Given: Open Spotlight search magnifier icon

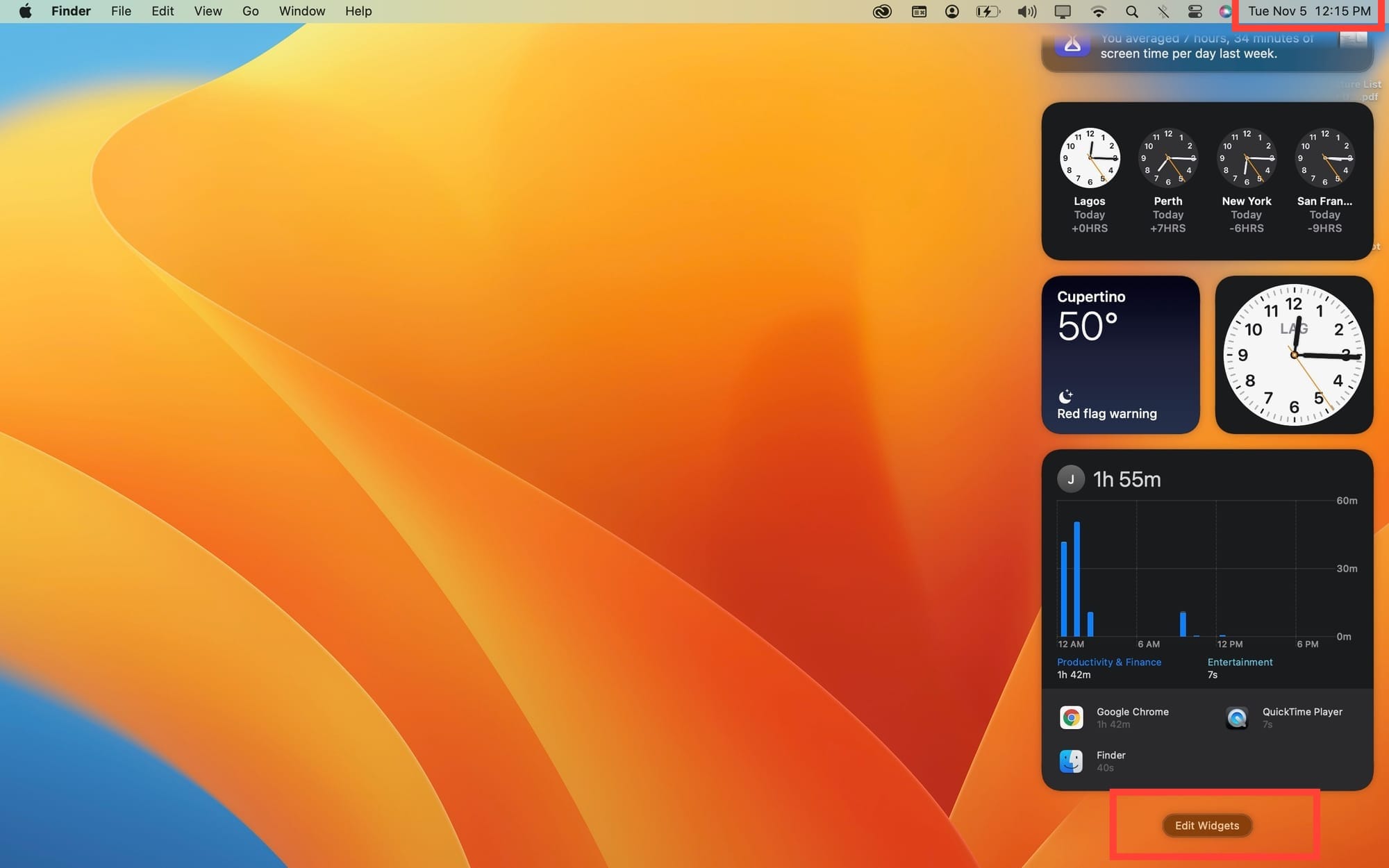Looking at the screenshot, I should 1132,11.
